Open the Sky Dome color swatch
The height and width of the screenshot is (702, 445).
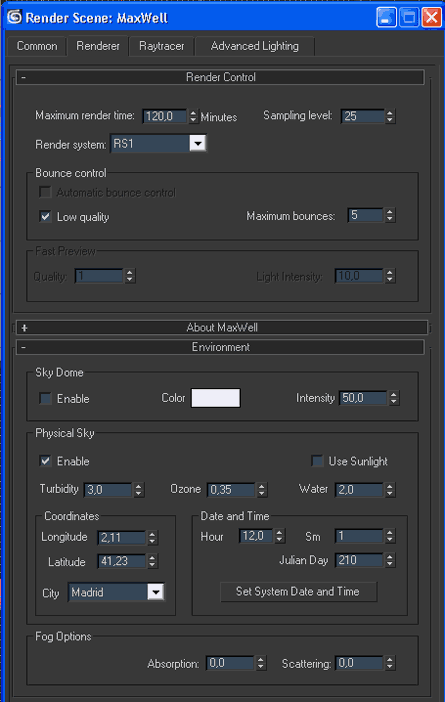(216, 398)
